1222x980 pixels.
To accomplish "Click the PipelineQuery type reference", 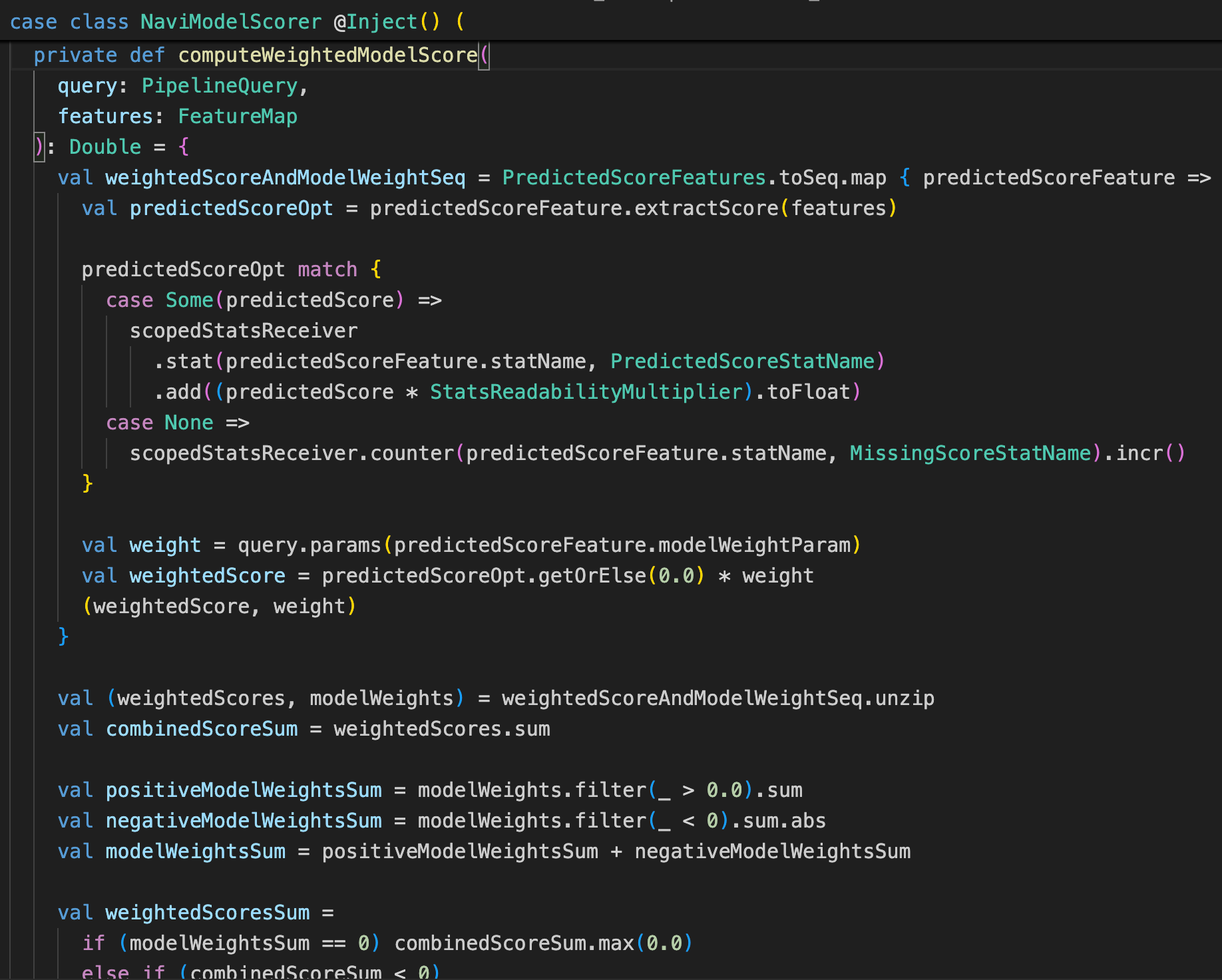I will [220, 86].
